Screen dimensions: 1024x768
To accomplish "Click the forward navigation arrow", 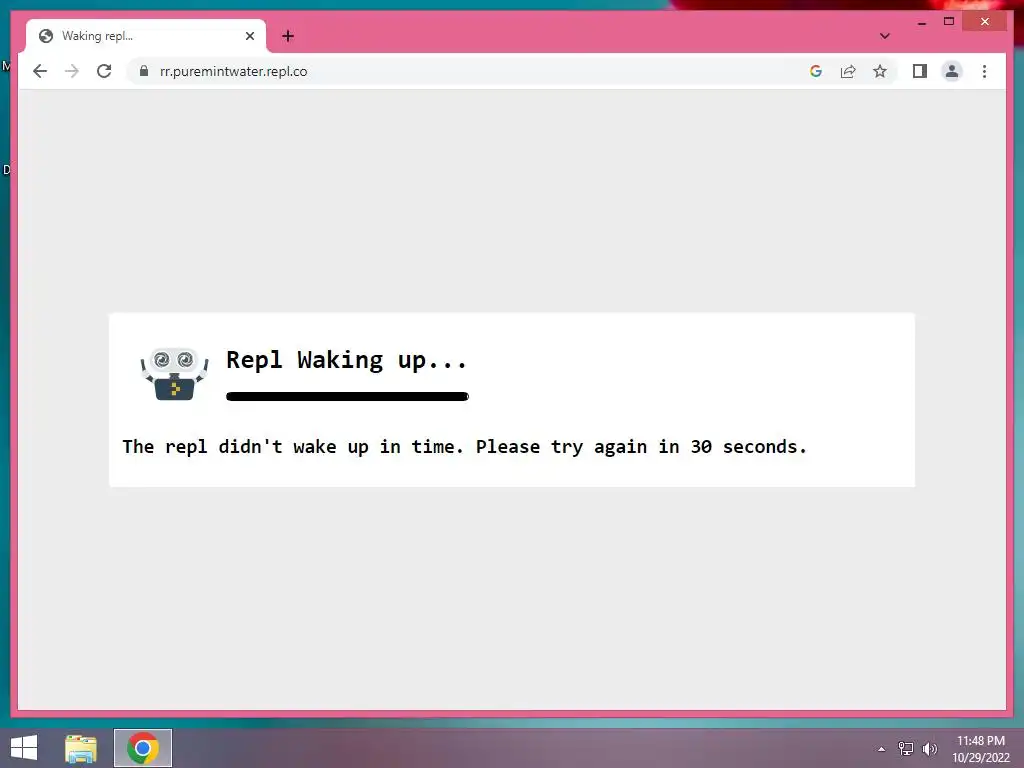I will pos(72,71).
